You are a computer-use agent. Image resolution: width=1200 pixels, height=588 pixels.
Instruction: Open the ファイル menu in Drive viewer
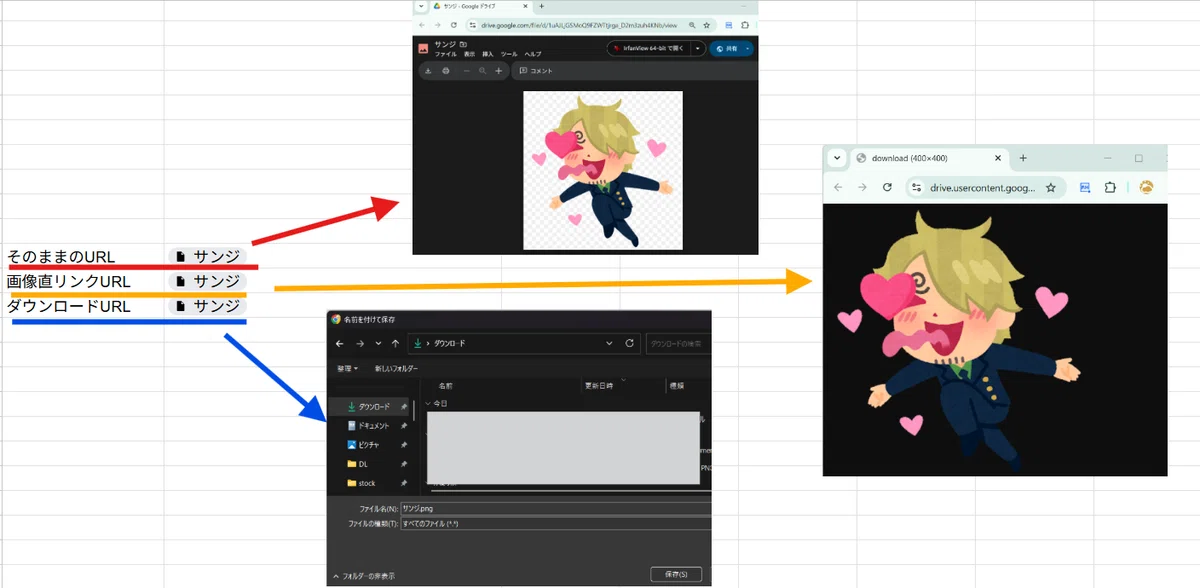pyautogui.click(x=445, y=54)
